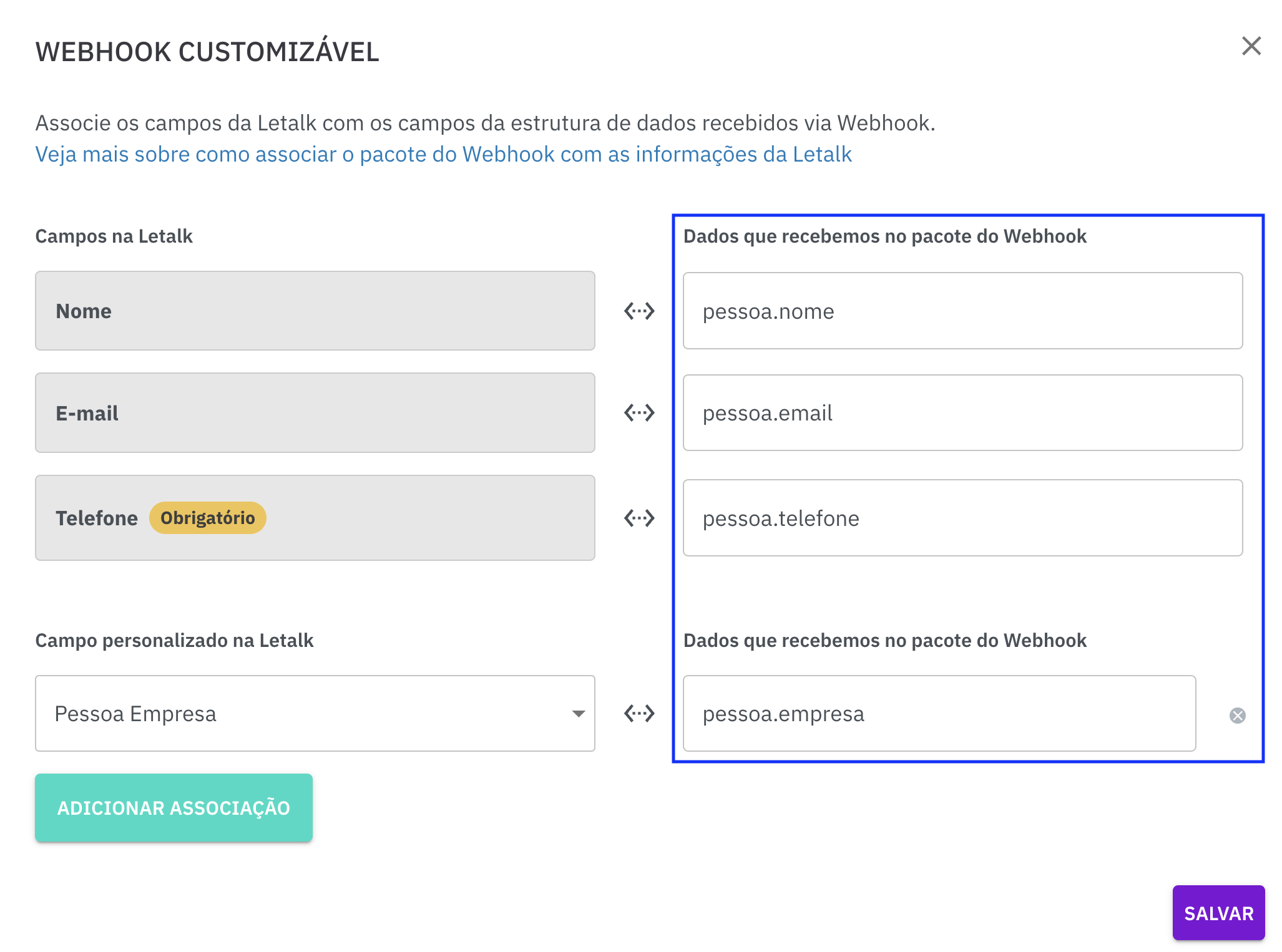Click the Pessoa Empresa dropdown arrow
The image size is (1282, 952).
(579, 714)
